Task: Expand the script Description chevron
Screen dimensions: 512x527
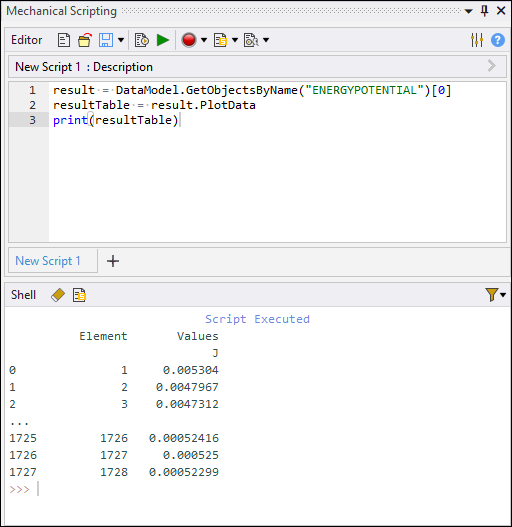Action: 491,66
